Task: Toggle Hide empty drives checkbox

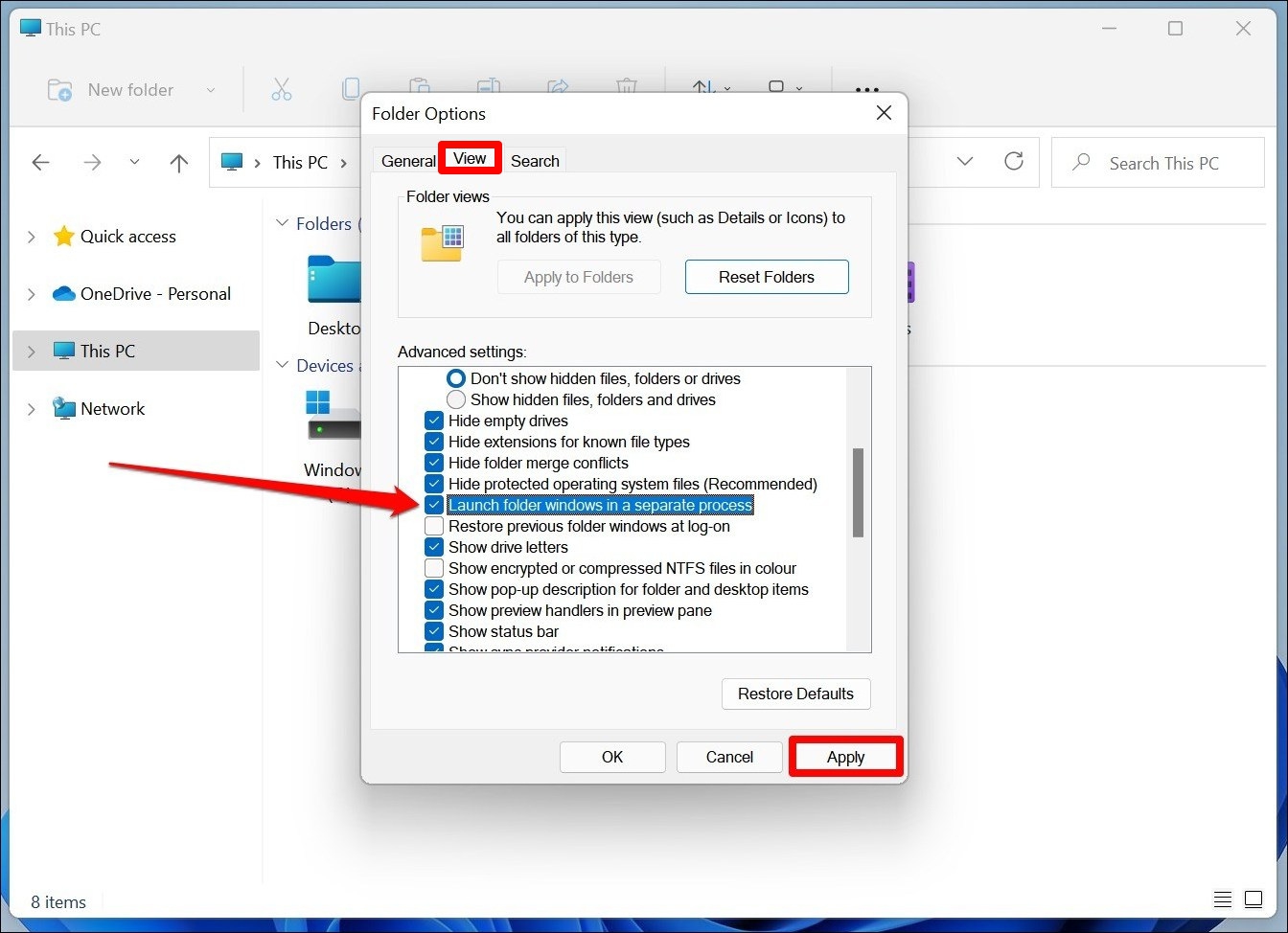Action: (x=434, y=421)
